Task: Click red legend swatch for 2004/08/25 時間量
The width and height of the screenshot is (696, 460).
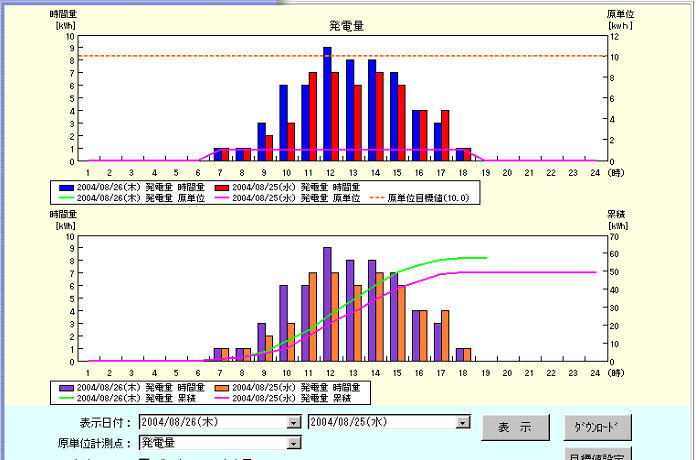Action: (x=221, y=188)
